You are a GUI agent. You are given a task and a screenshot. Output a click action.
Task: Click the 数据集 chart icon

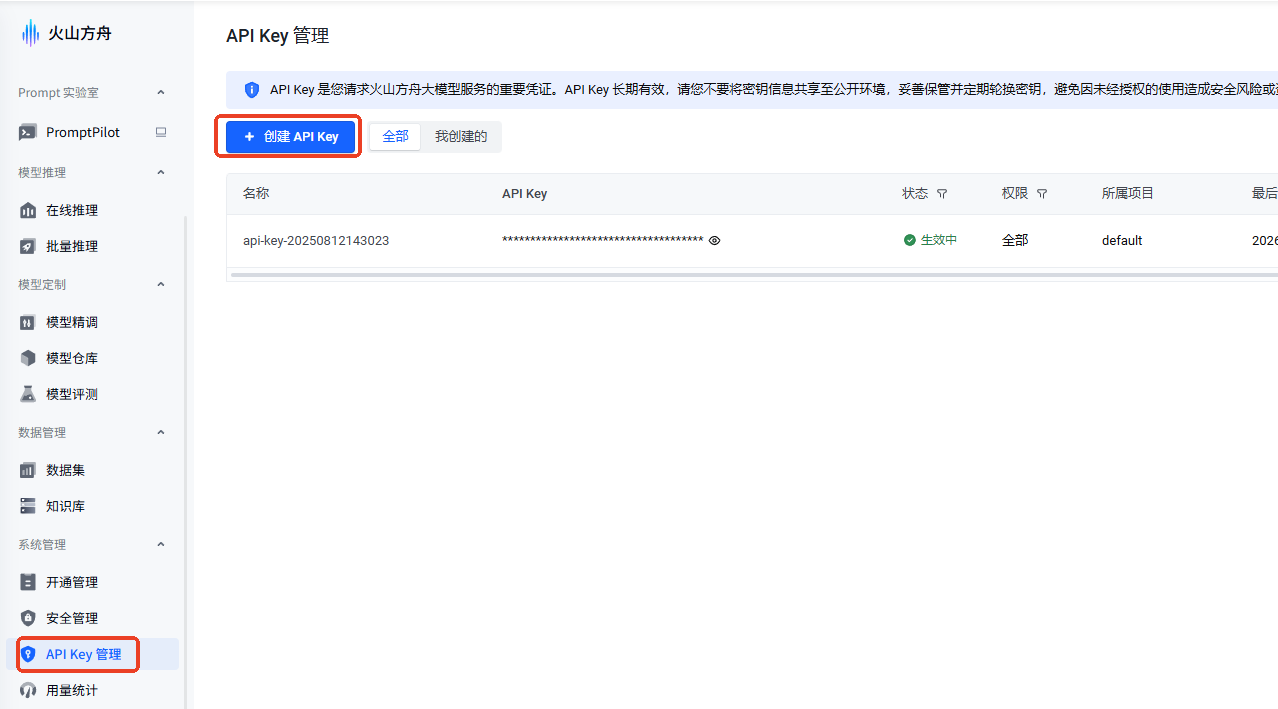pyautogui.click(x=28, y=470)
